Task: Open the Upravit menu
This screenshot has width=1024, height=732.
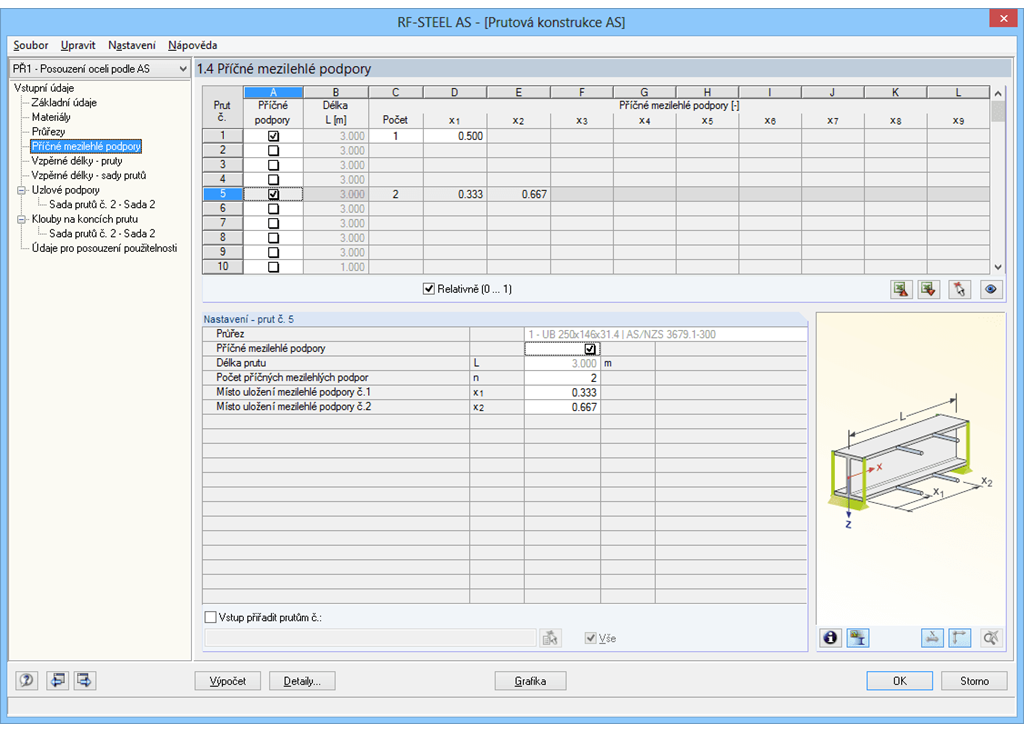Action: tap(78, 45)
